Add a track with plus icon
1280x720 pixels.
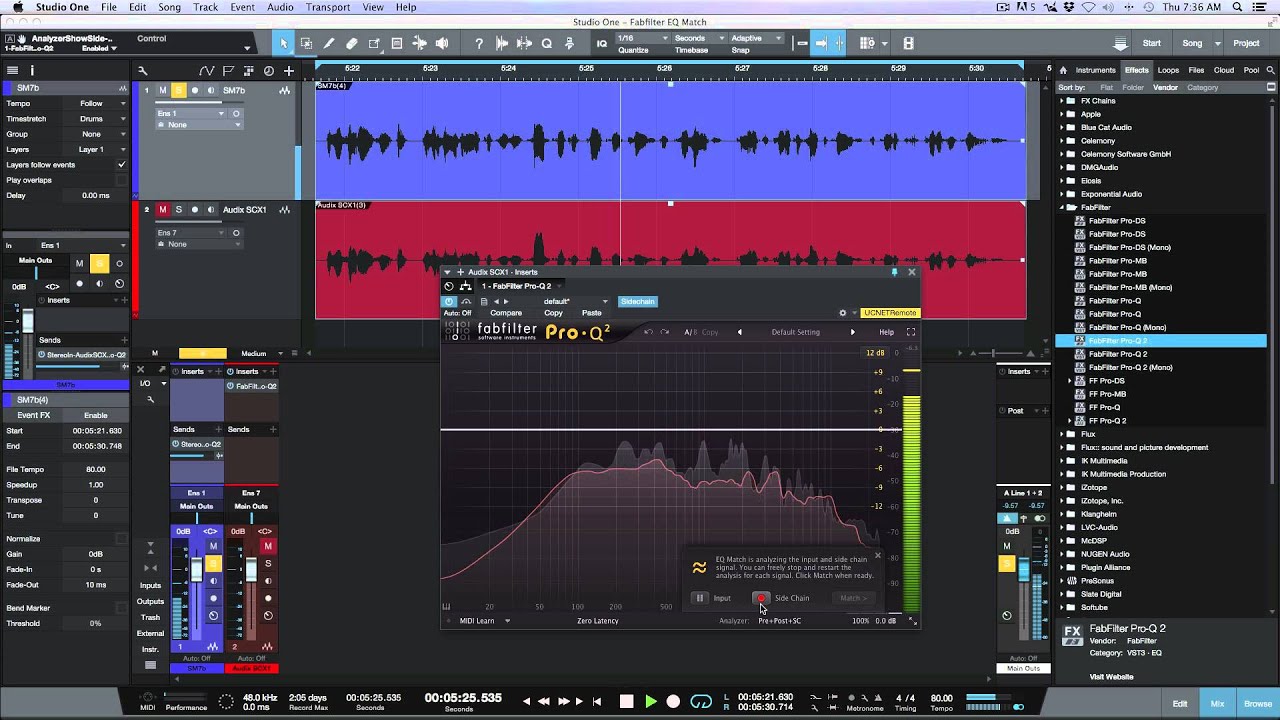pyautogui.click(x=289, y=70)
